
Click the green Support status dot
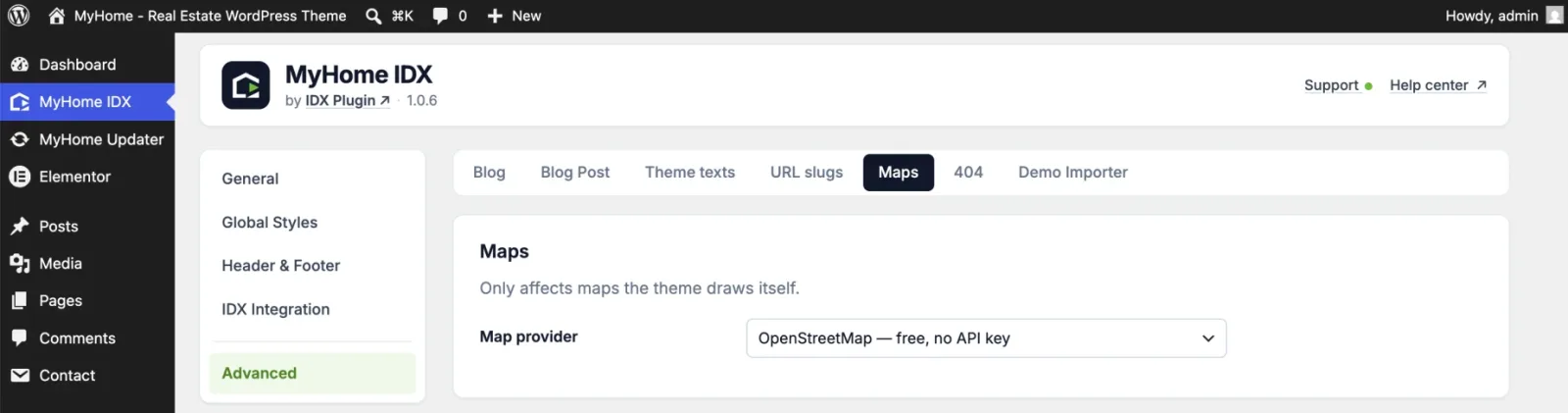[1368, 86]
